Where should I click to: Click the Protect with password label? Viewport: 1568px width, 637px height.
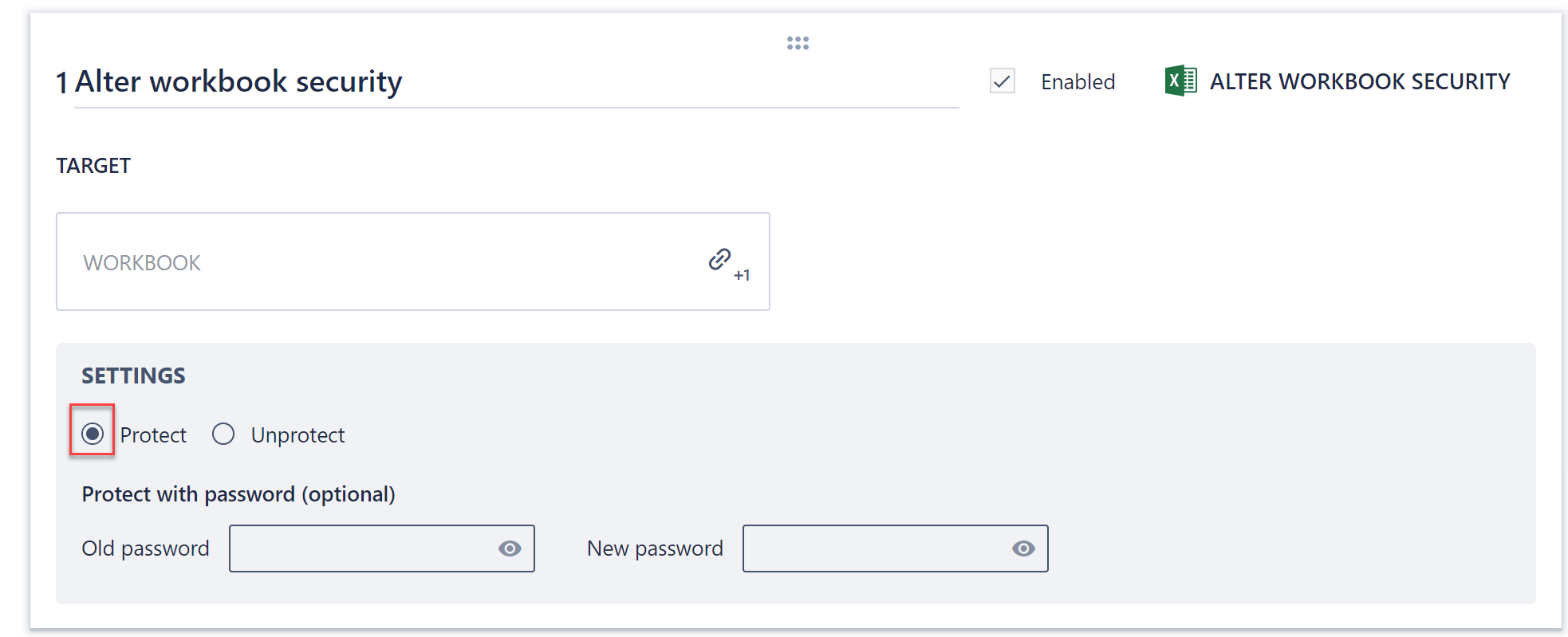[238, 493]
